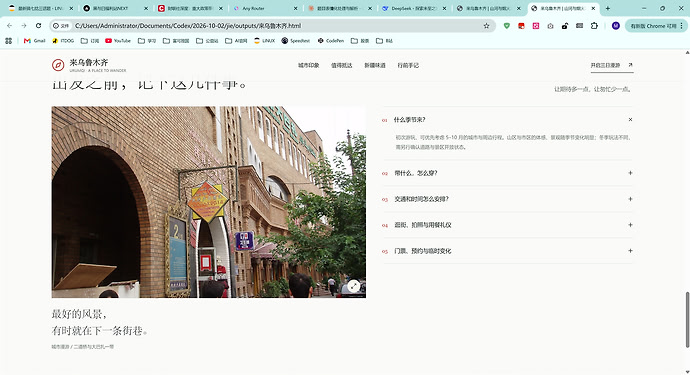The height and width of the screenshot is (375, 690).
Task: Collapse the 什么季节来? accordion item
Action: pos(507,119)
